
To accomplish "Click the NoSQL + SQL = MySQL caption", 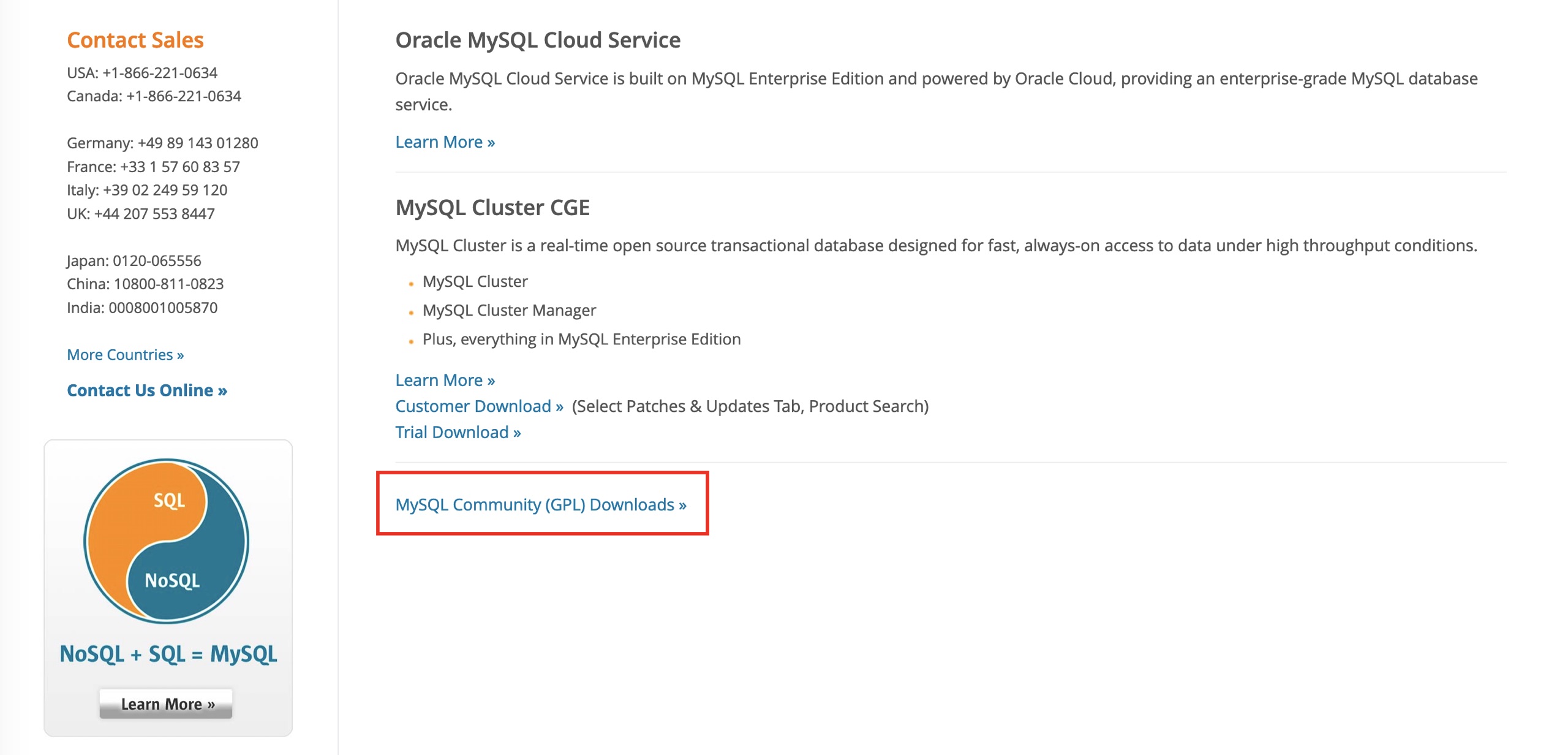I will [168, 654].
